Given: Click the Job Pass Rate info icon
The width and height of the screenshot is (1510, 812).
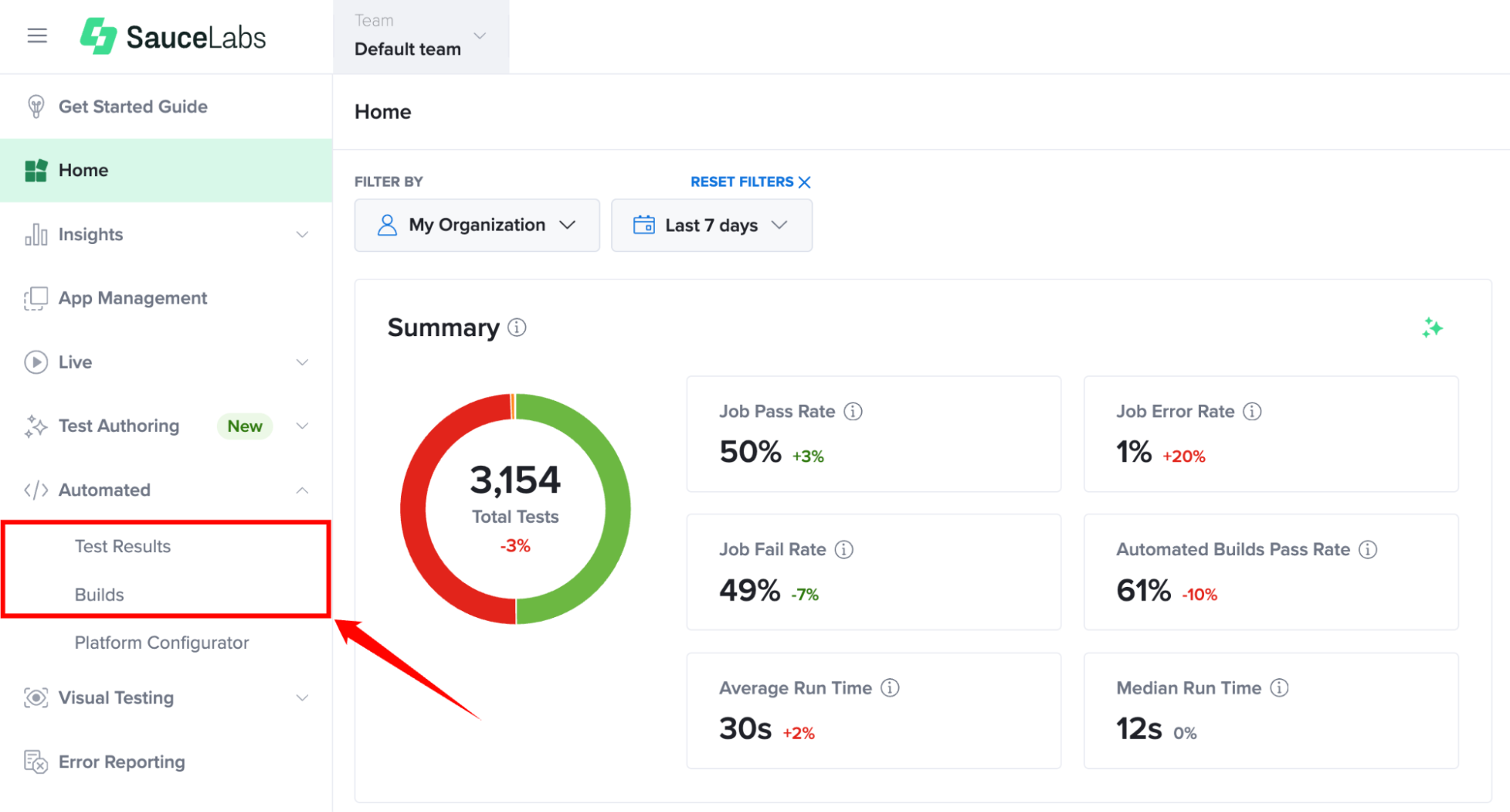Looking at the screenshot, I should (x=853, y=412).
